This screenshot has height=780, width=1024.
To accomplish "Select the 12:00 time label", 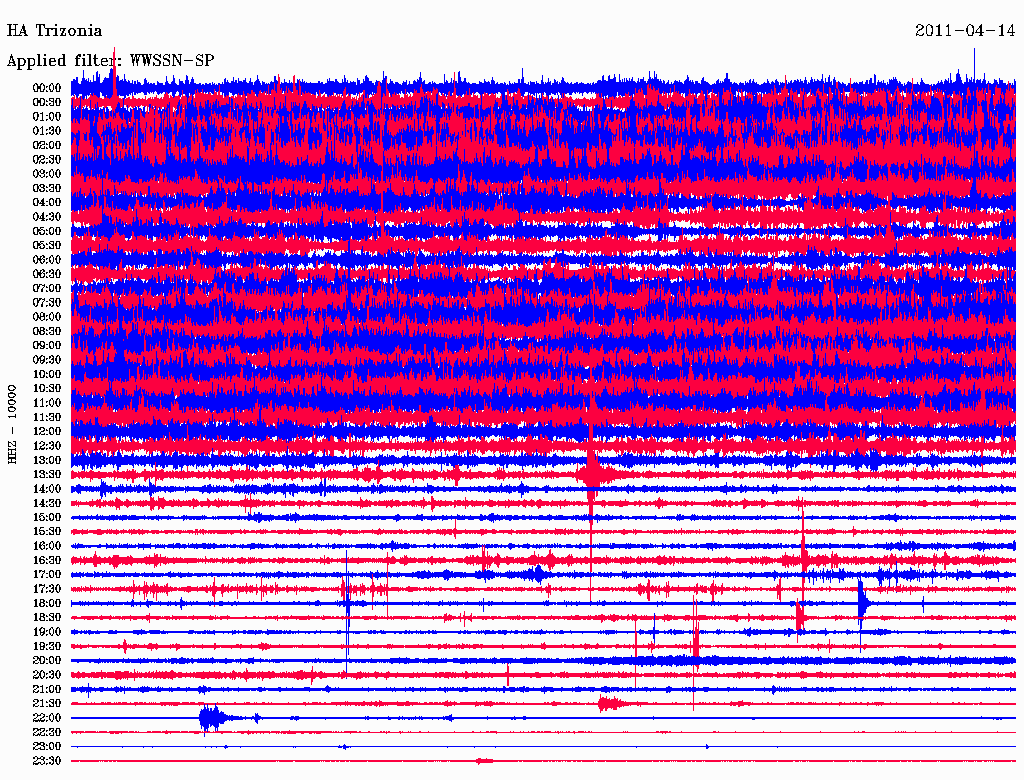I will [x=47, y=431].
